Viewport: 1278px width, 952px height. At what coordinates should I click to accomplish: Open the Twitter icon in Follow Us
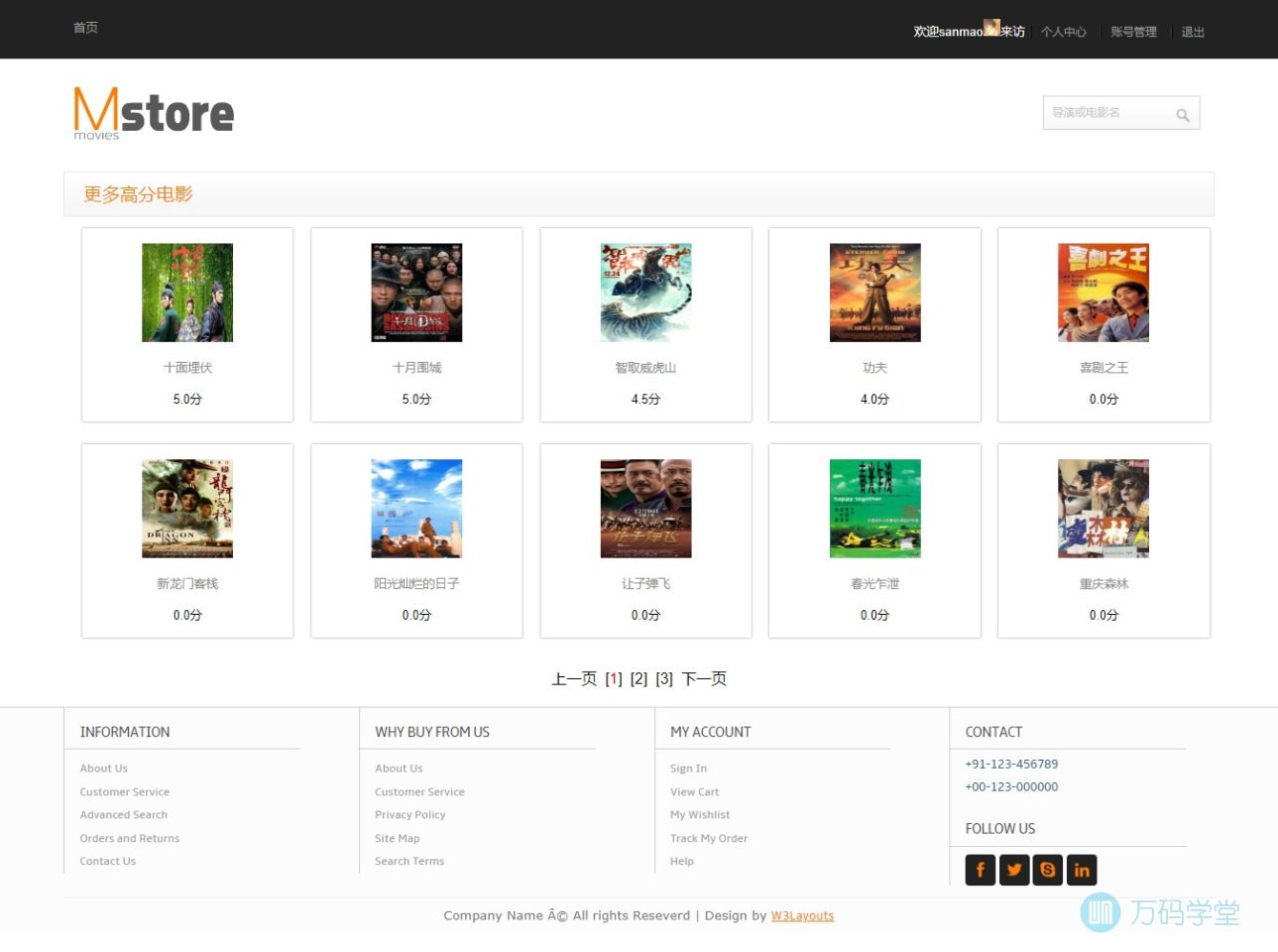coord(1013,870)
